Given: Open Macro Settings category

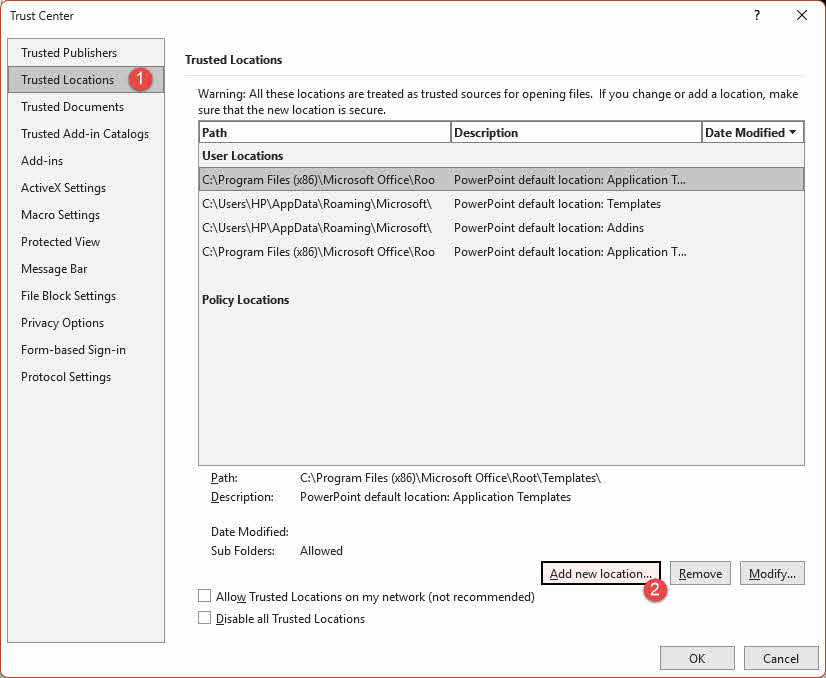Looking at the screenshot, I should pyautogui.click(x=59, y=214).
